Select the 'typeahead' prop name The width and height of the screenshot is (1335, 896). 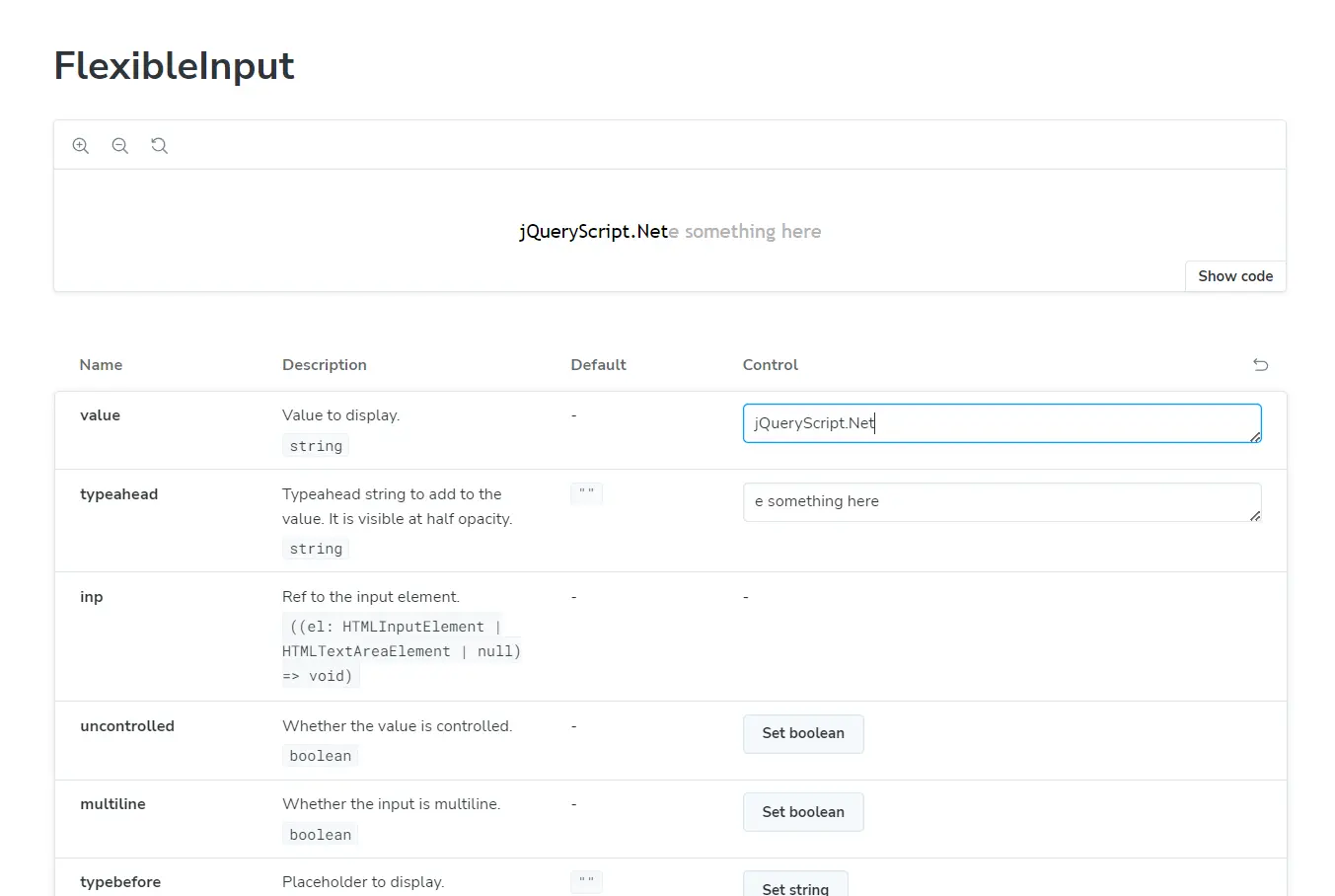click(118, 494)
